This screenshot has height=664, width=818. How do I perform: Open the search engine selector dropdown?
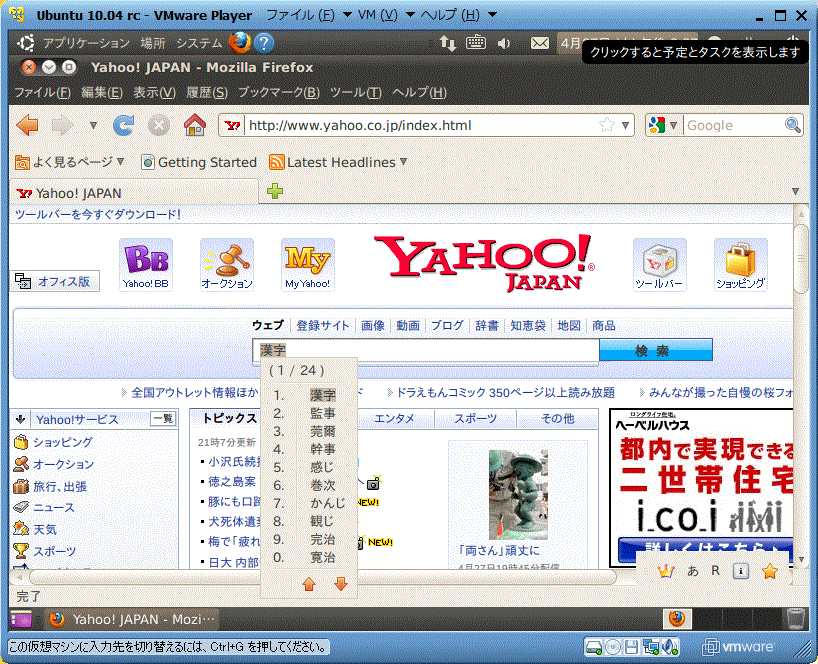coord(673,125)
